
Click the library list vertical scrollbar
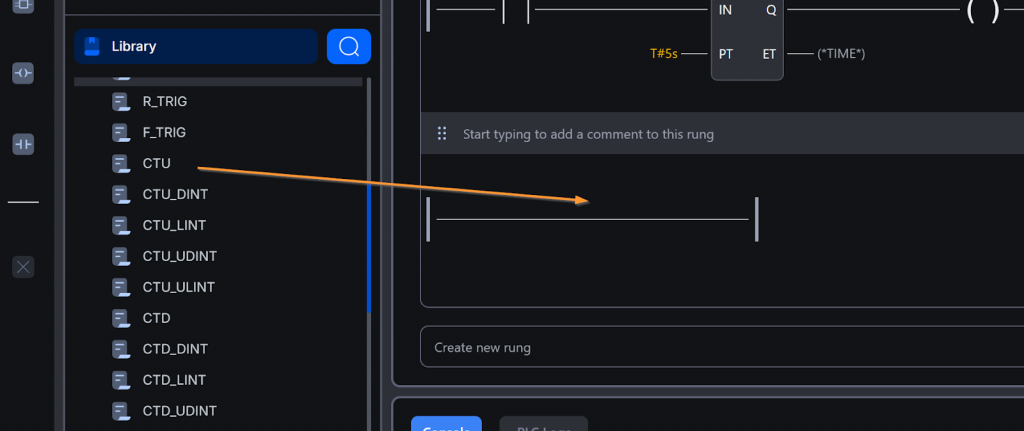369,250
